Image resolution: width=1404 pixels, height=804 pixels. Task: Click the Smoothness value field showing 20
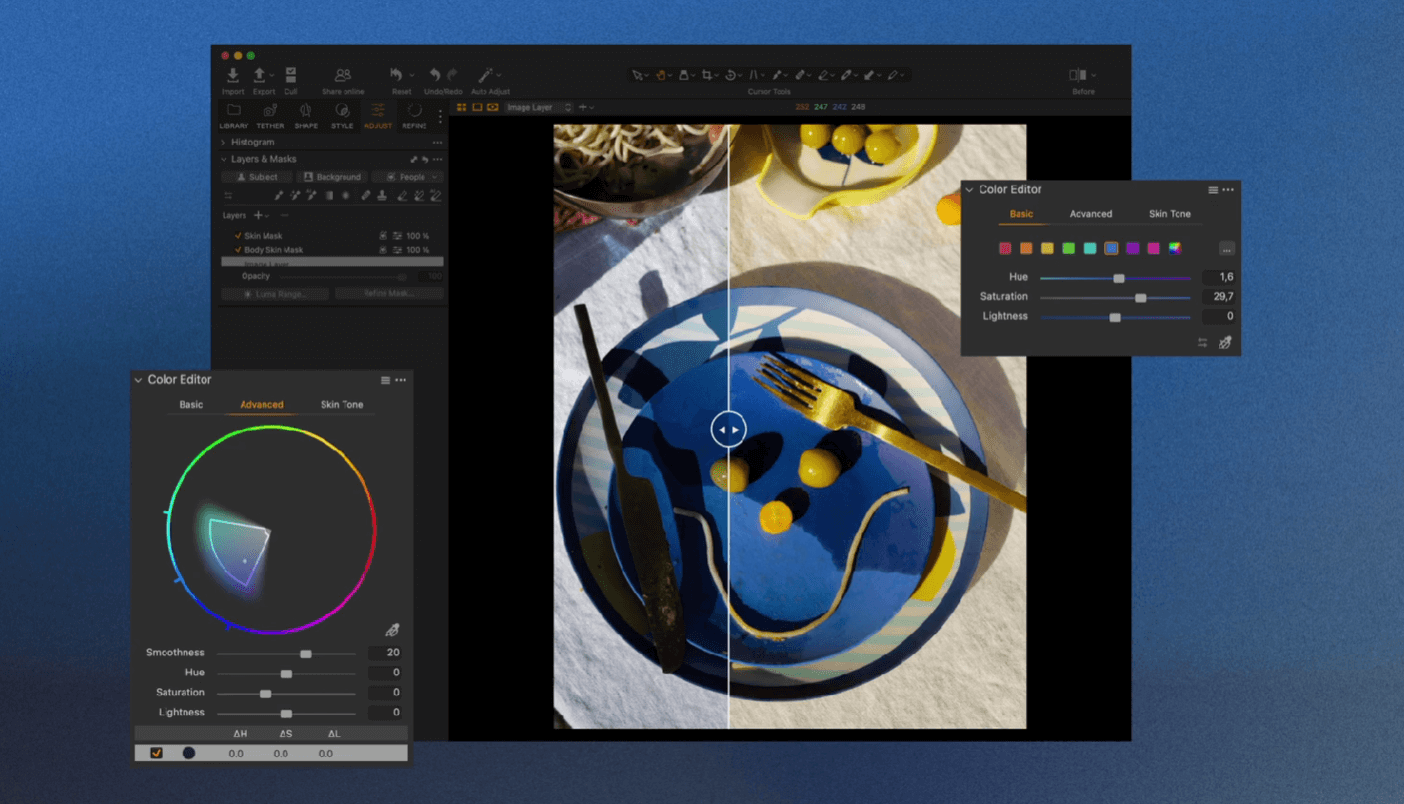(x=384, y=653)
